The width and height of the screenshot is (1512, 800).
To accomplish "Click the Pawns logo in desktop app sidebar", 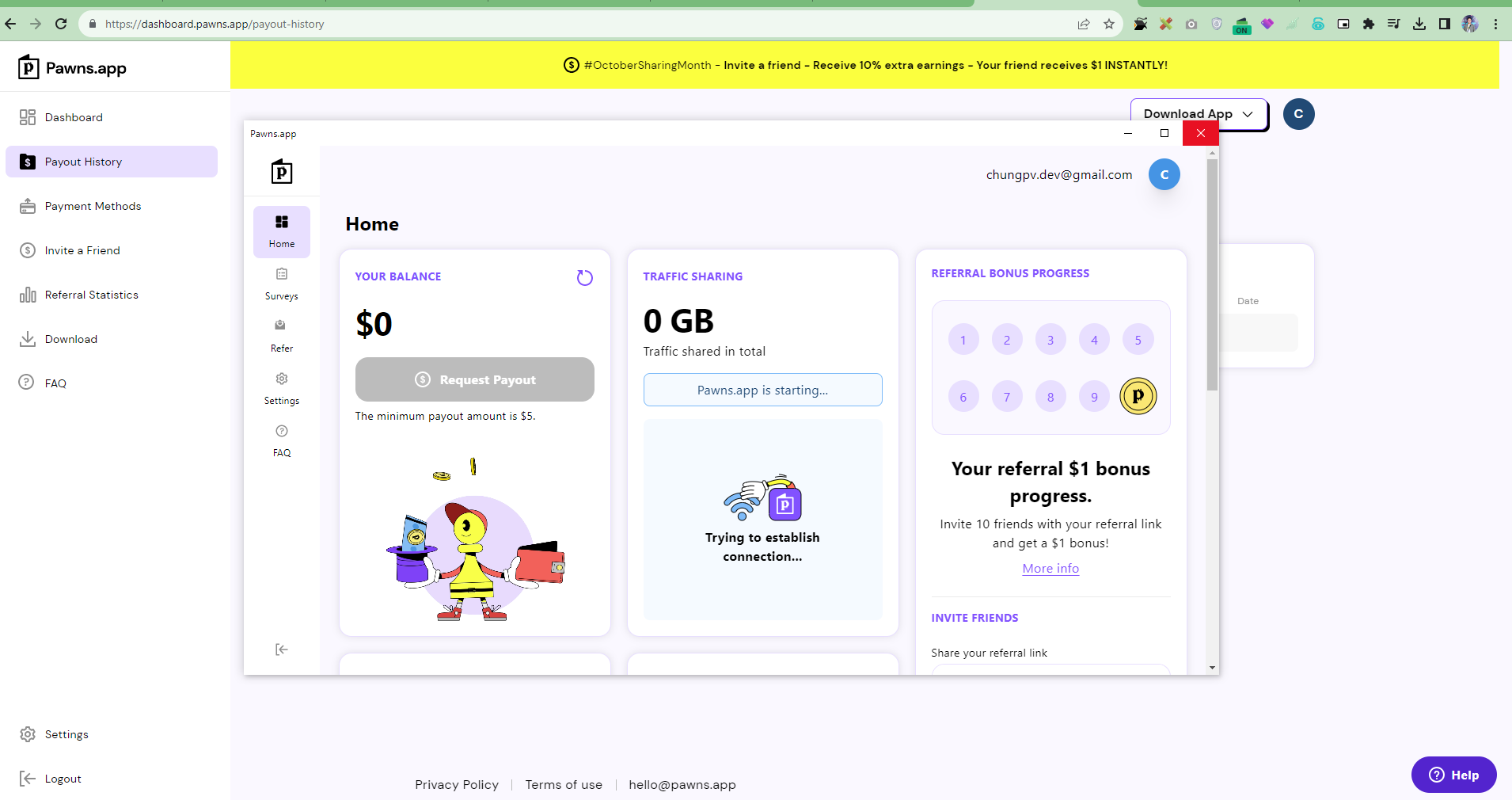I will [282, 171].
